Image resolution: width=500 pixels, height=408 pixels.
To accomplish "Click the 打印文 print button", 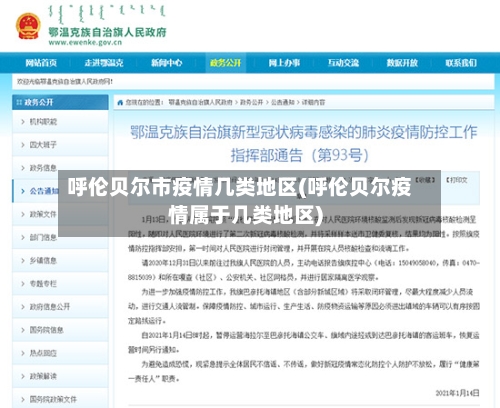I will pos(457,180).
